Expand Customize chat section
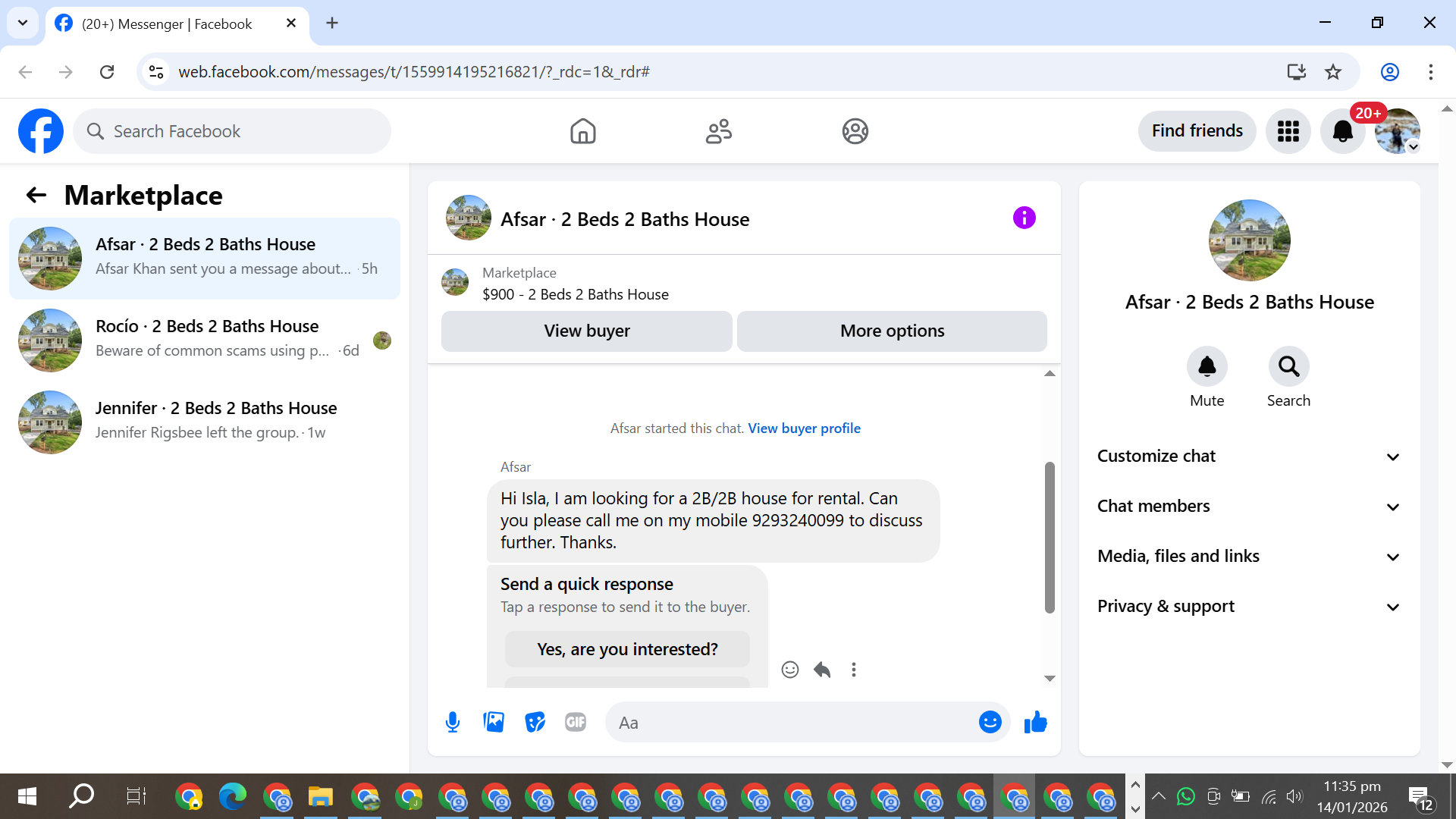The image size is (1456, 819). click(x=1249, y=457)
